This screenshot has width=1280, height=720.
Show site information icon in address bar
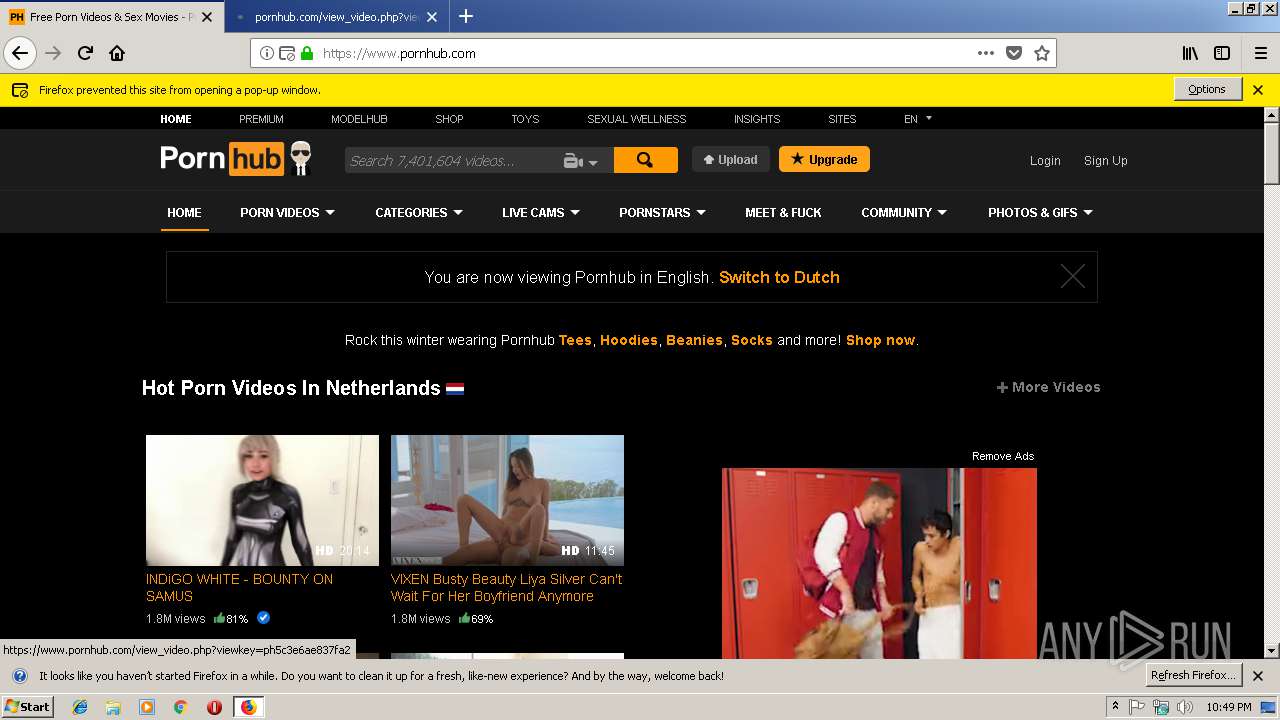267,53
